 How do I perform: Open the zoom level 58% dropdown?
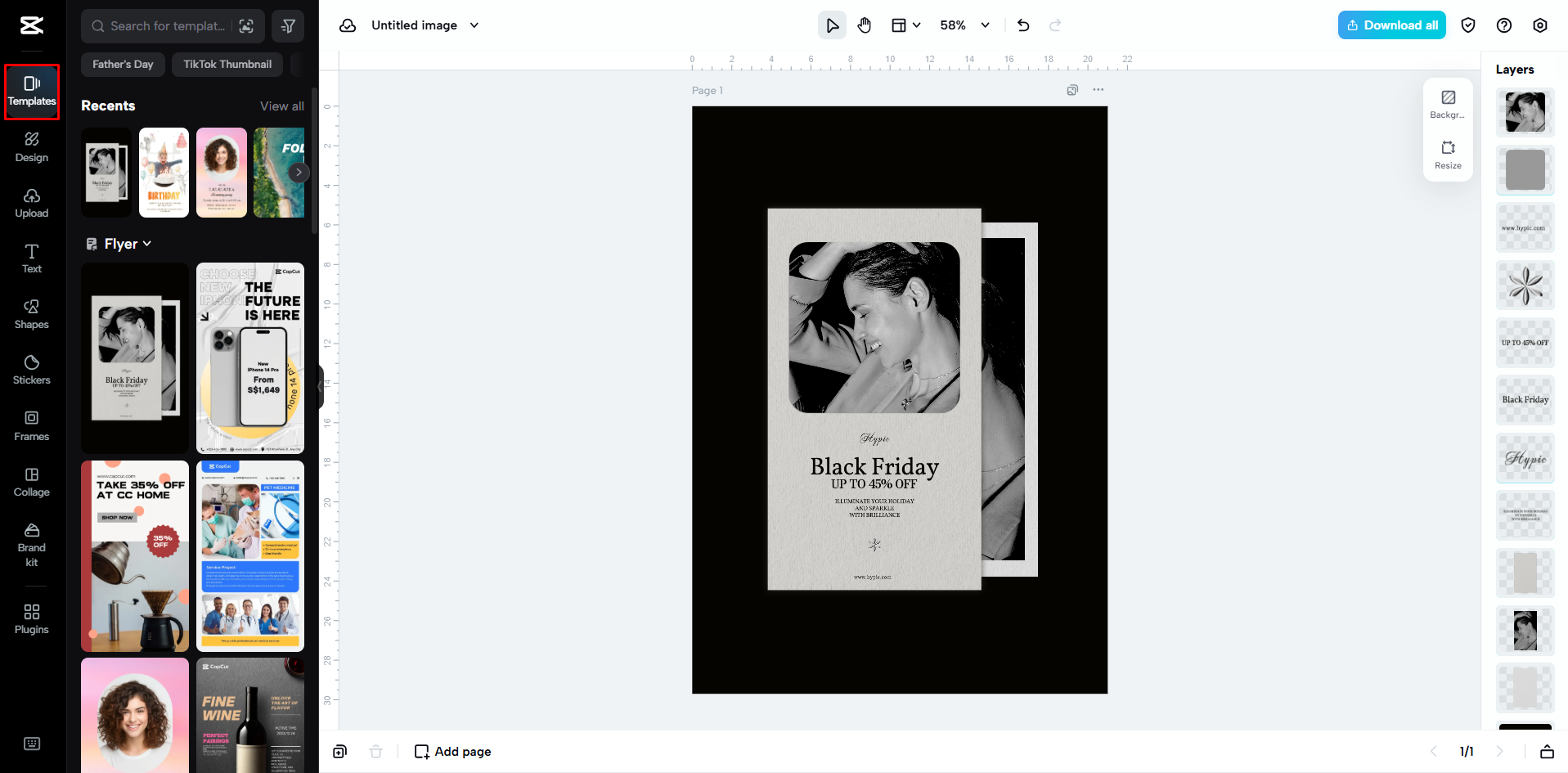point(964,25)
